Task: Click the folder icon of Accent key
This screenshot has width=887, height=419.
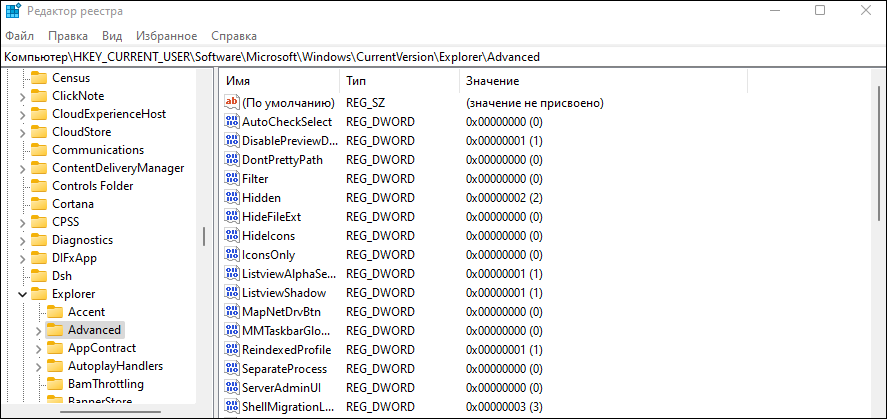Action: [54, 312]
